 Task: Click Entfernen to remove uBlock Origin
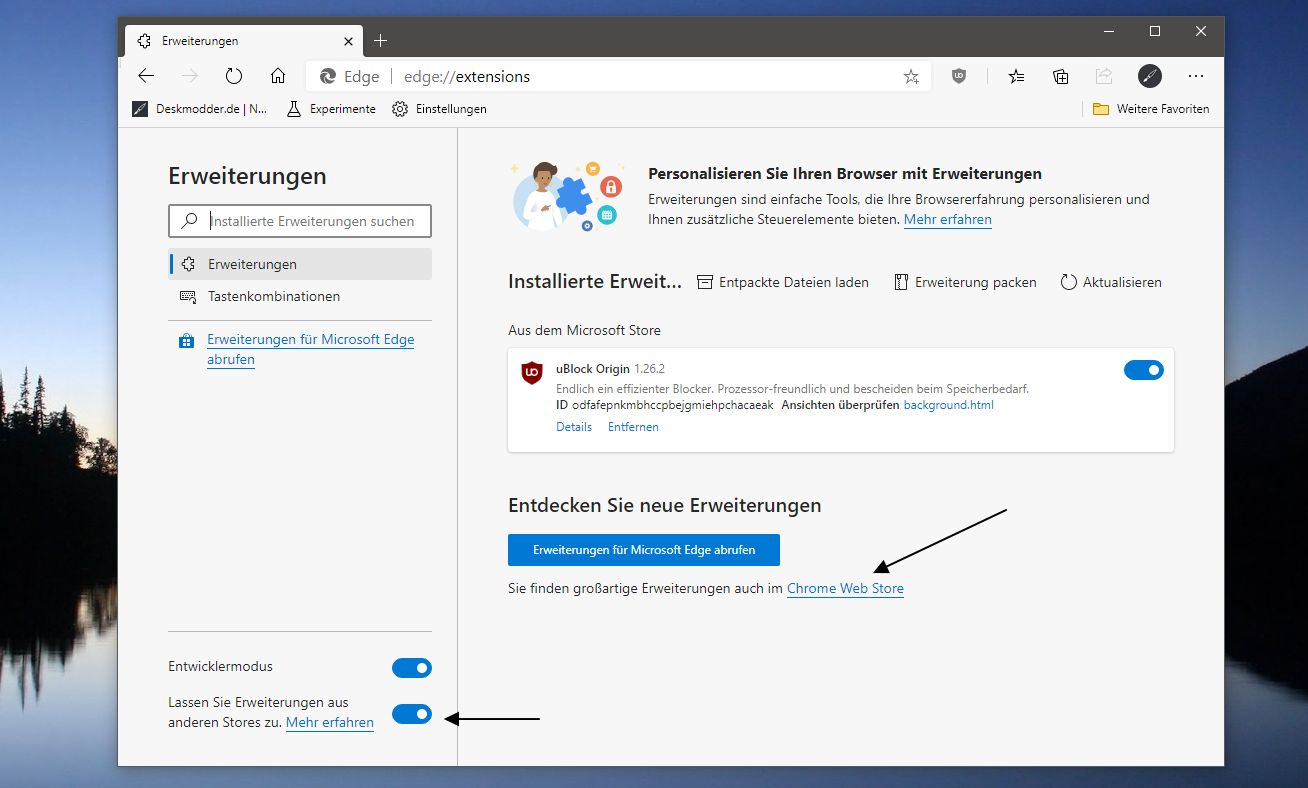pyautogui.click(x=633, y=427)
